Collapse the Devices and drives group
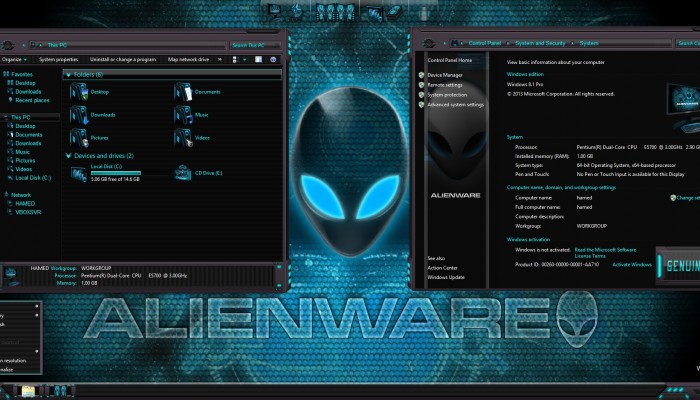This screenshot has height=400, width=700. [68, 156]
